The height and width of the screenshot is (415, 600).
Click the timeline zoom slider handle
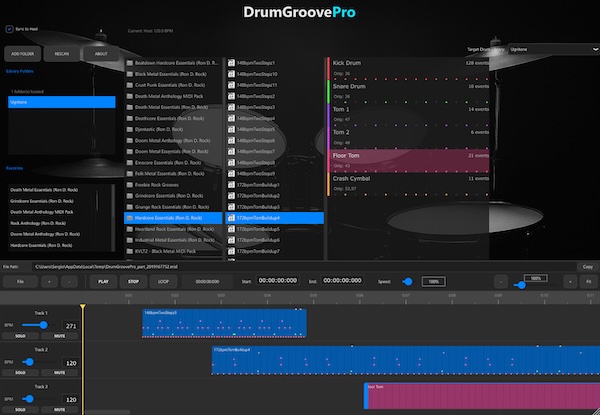(x=521, y=285)
